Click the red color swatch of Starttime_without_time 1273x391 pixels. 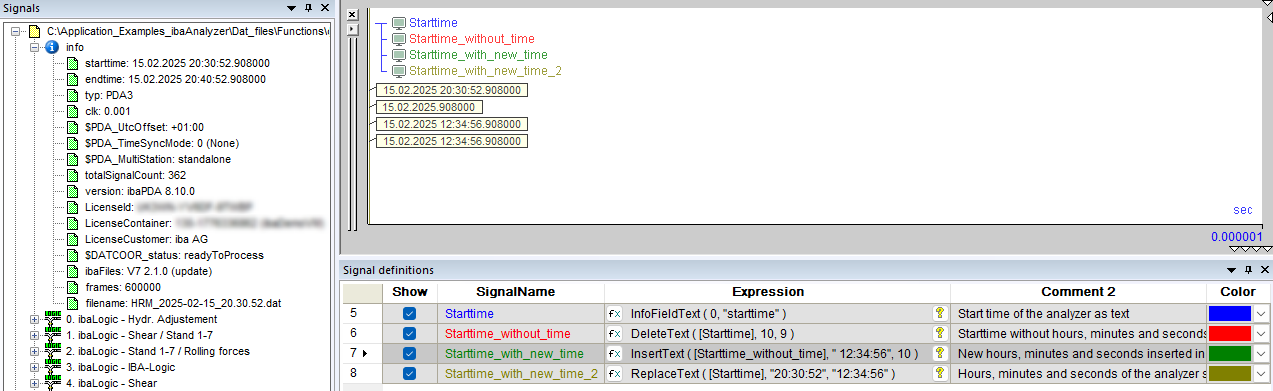pyautogui.click(x=1230, y=333)
